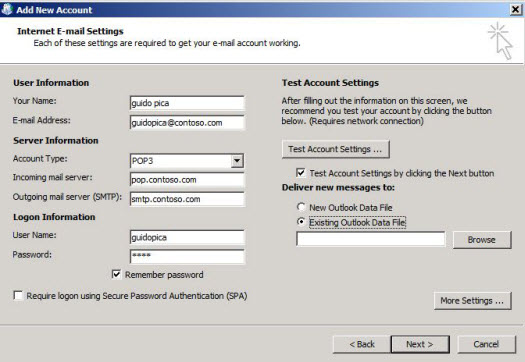Click the POP3 account type combo box
This screenshot has width=525, height=362.
pyautogui.click(x=187, y=161)
